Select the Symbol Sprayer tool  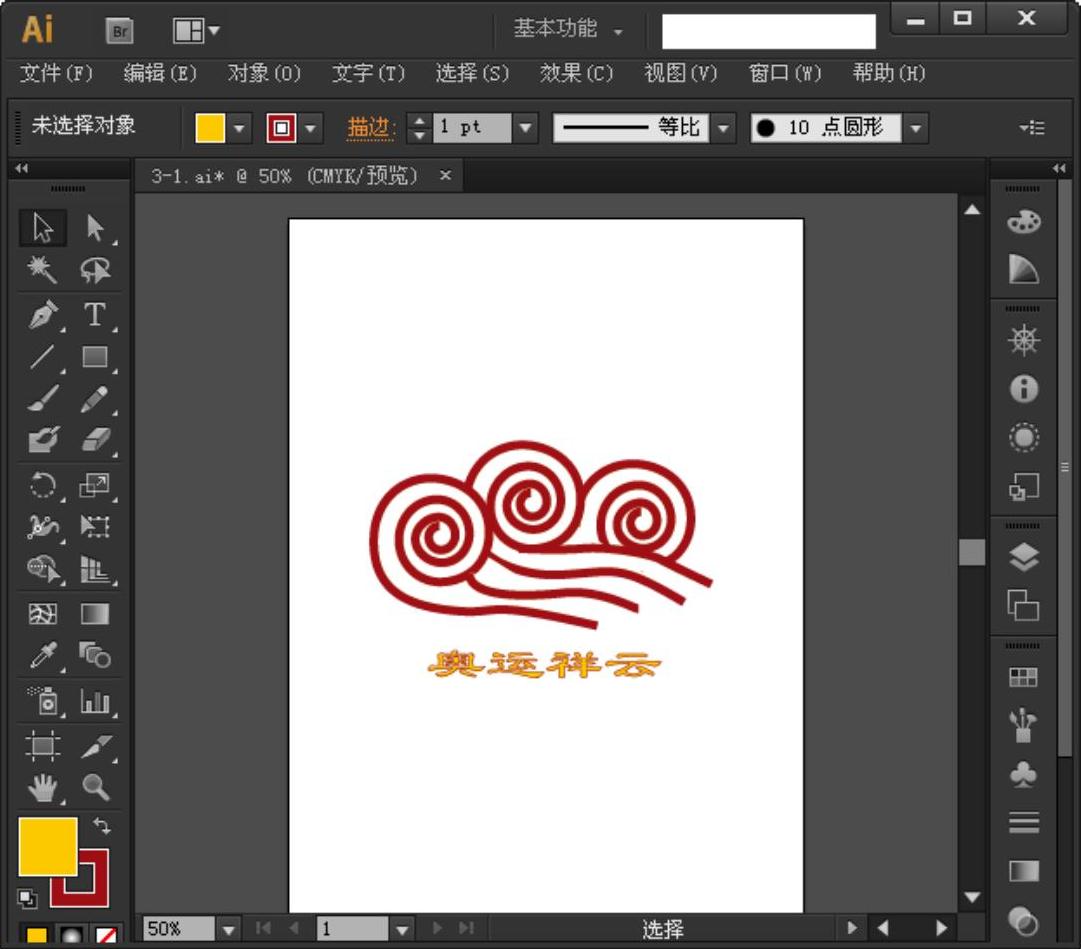(43, 701)
